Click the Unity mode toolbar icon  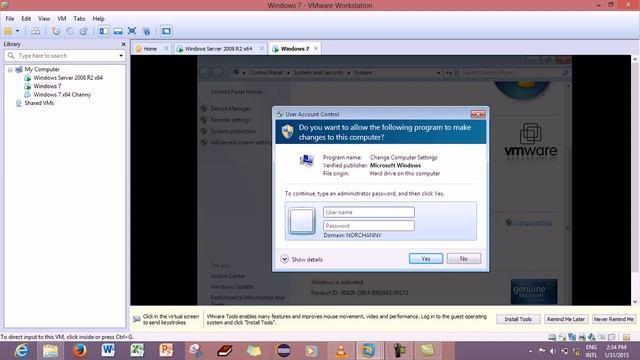click(x=147, y=31)
